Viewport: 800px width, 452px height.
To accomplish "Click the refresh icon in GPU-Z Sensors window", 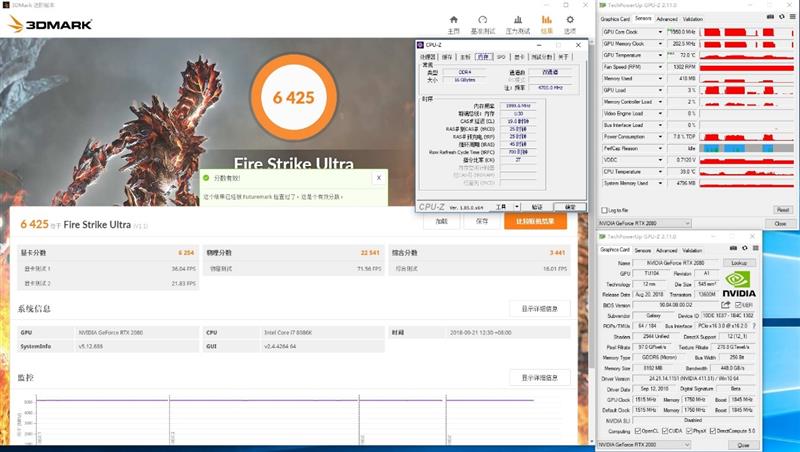I will click(782, 17).
